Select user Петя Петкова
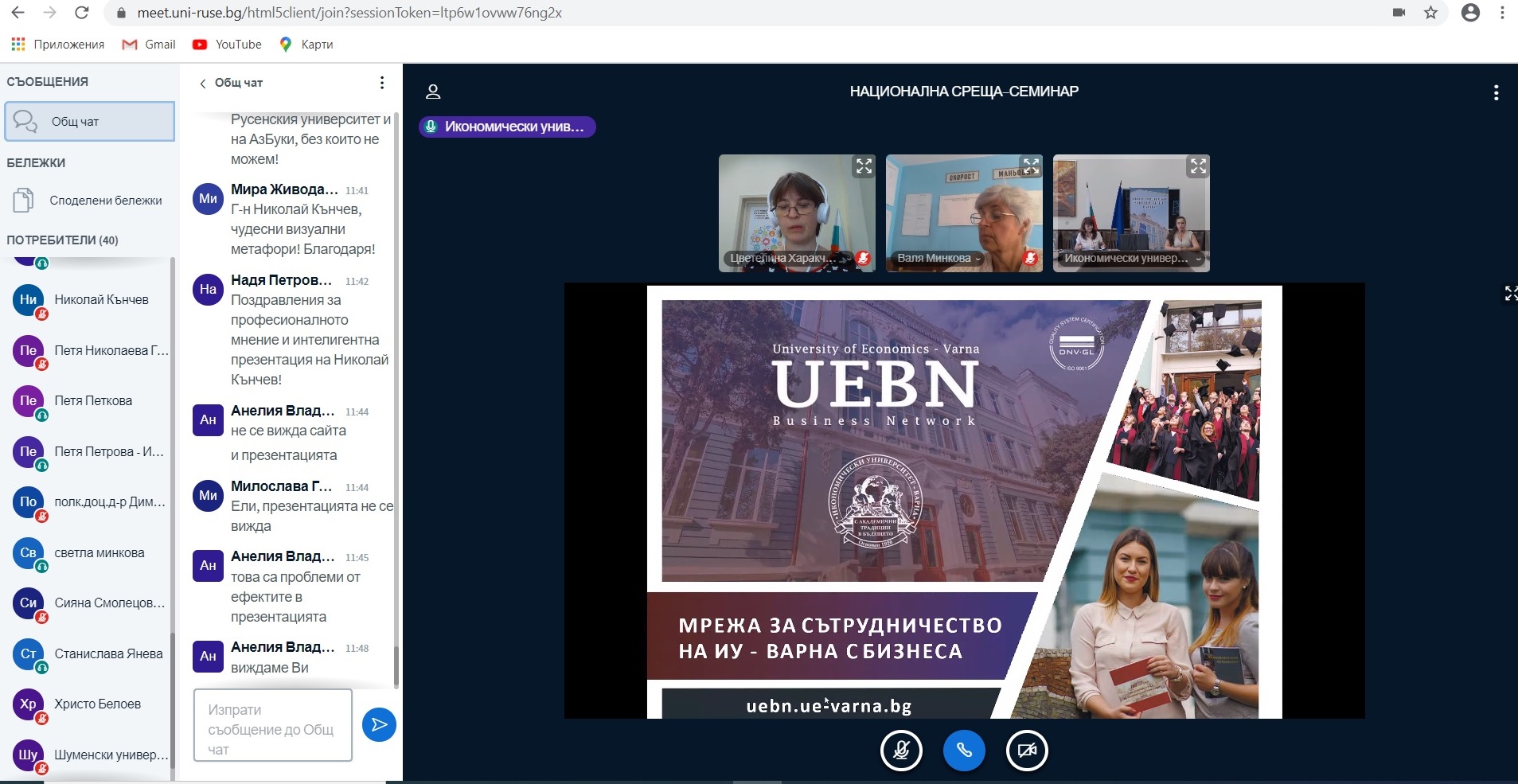Image resolution: width=1518 pixels, height=784 pixels. 89,401
